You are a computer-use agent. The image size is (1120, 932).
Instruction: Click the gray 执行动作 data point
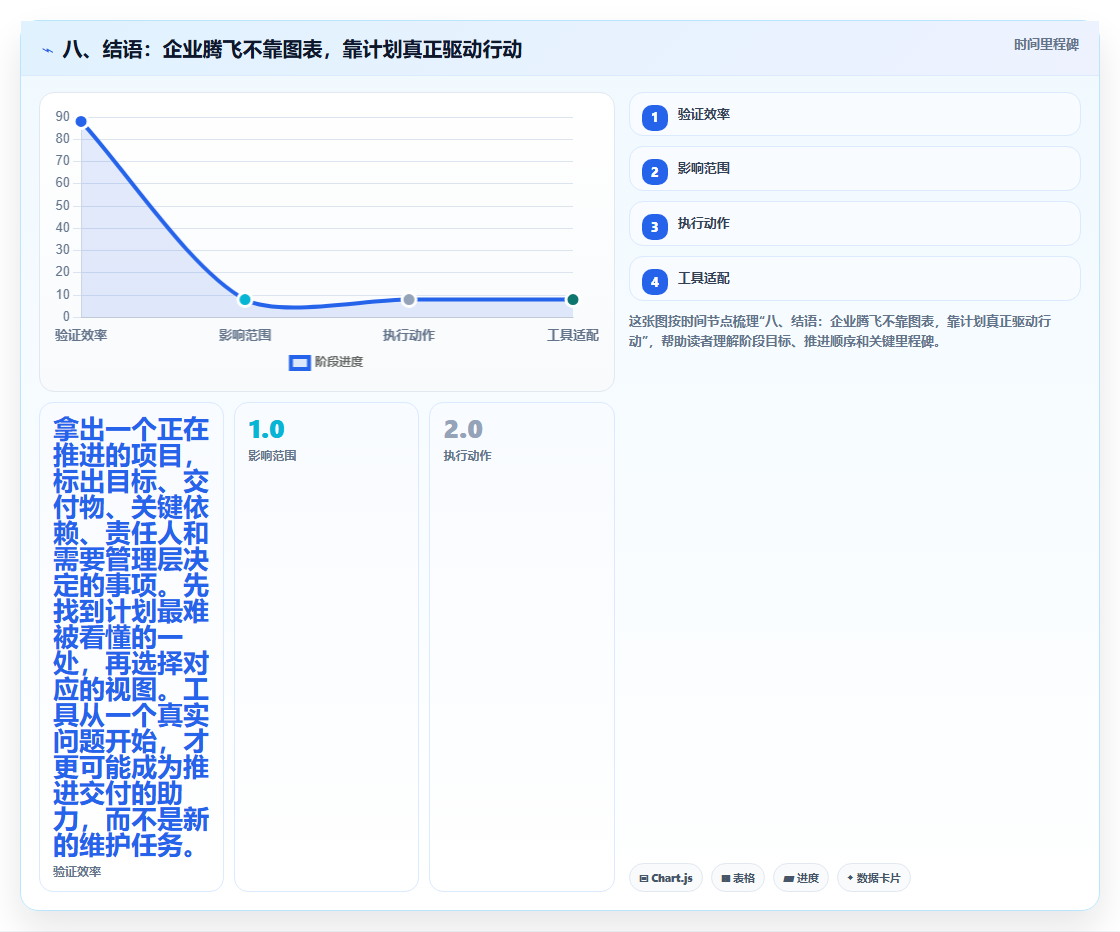coord(409,299)
